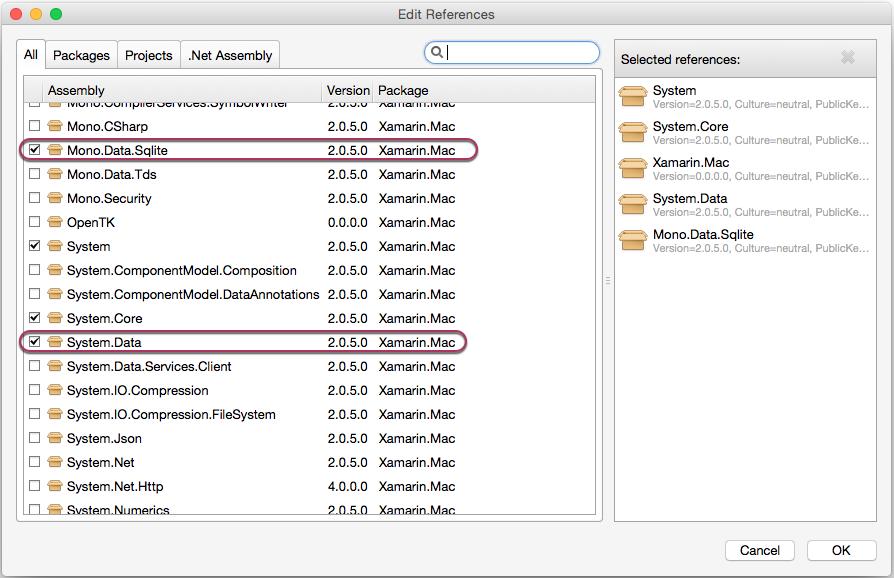Screen dimensions: 894x578
Task: Click the System.Data.Services.Client package icon
Action: pyautogui.click(x=55, y=366)
